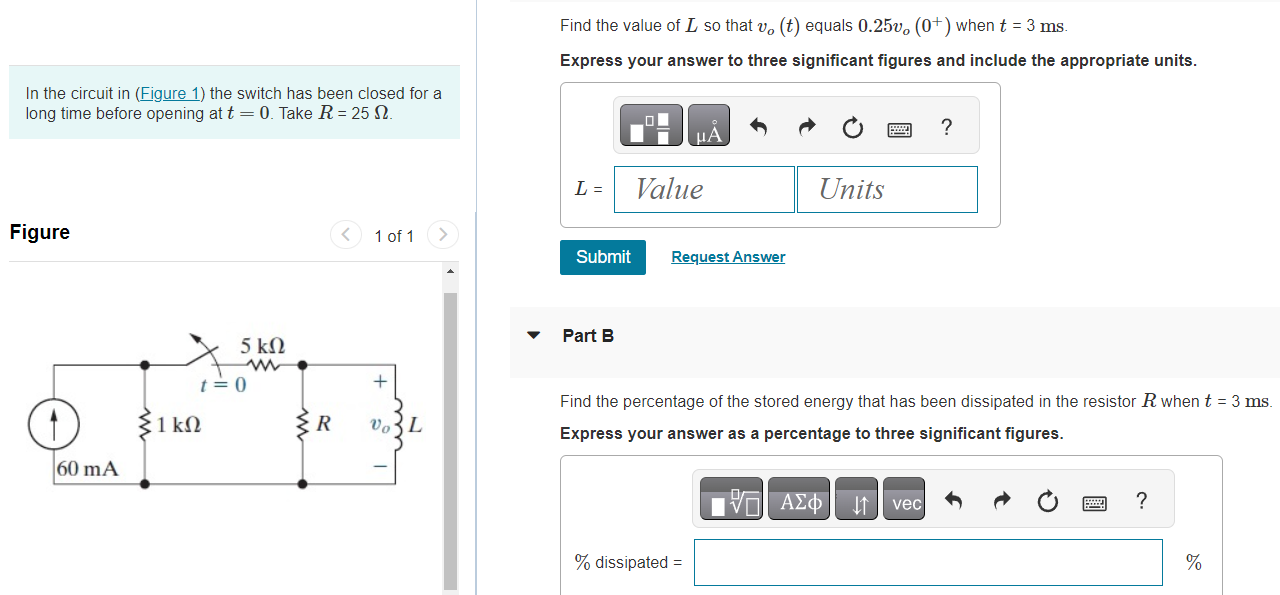Click the Value input field

704,189
